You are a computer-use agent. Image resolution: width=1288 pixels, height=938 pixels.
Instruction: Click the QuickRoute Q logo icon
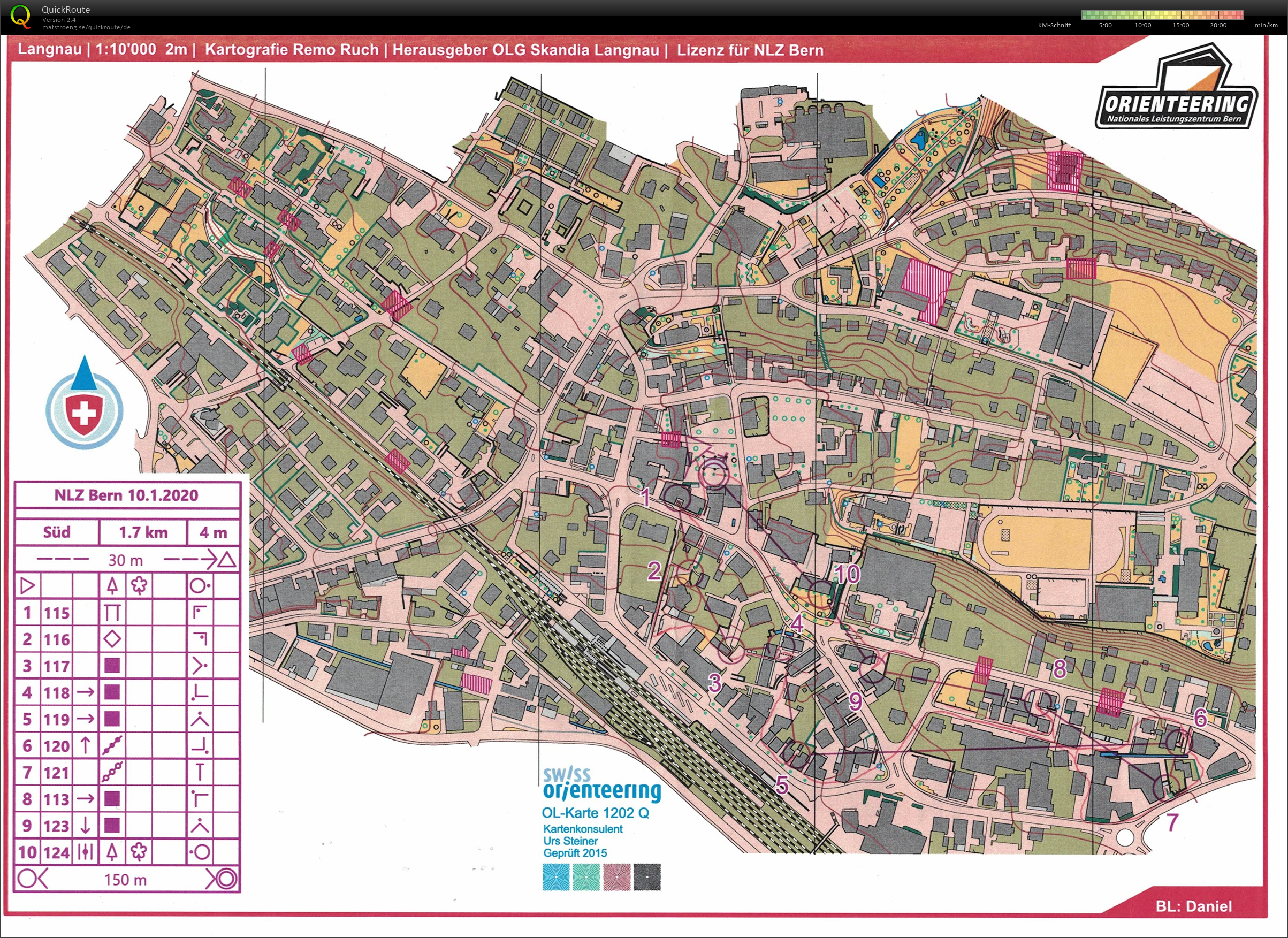click(20, 16)
